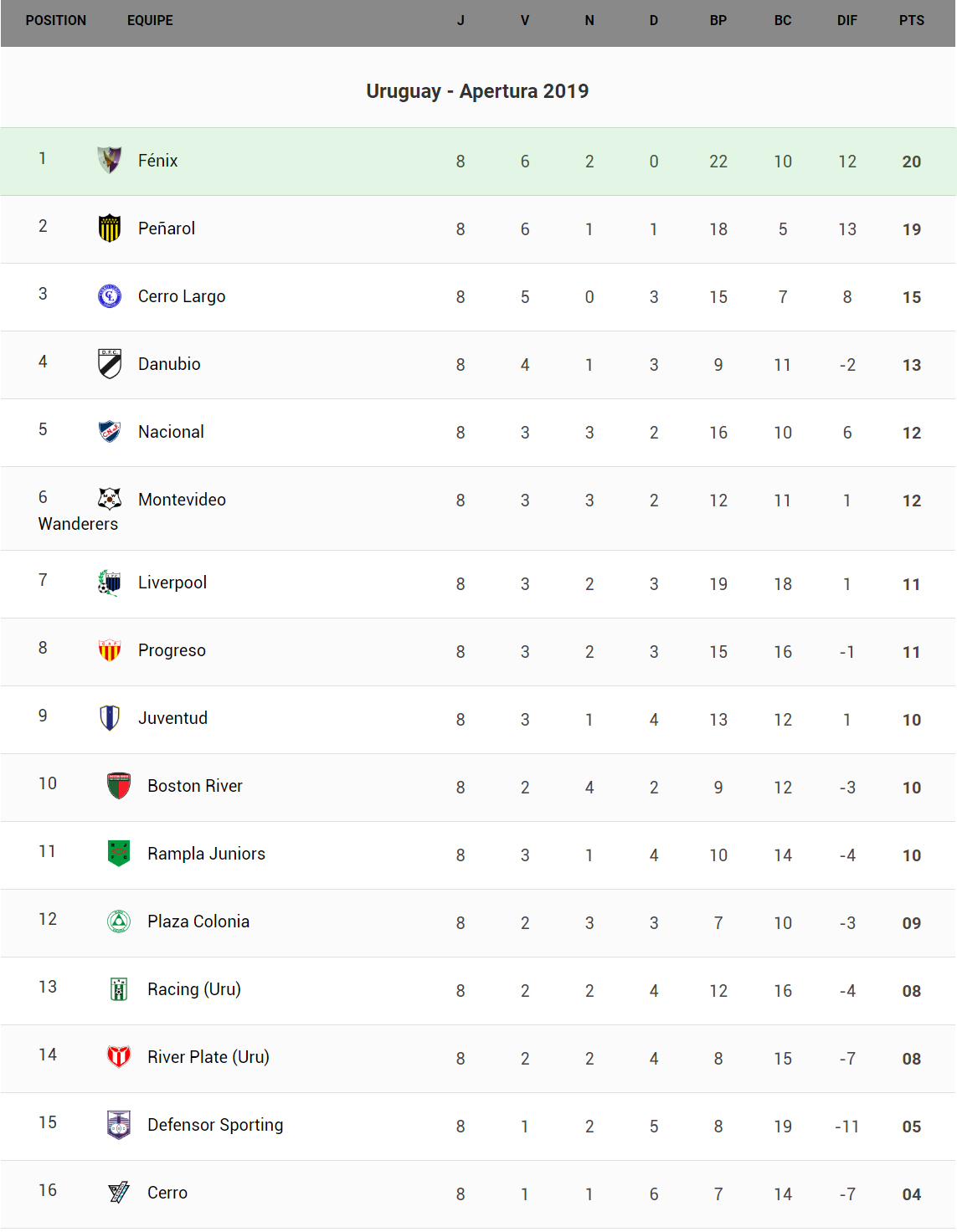957x1232 pixels.
Task: Click the Fénix club crest icon
Action: coord(110,160)
